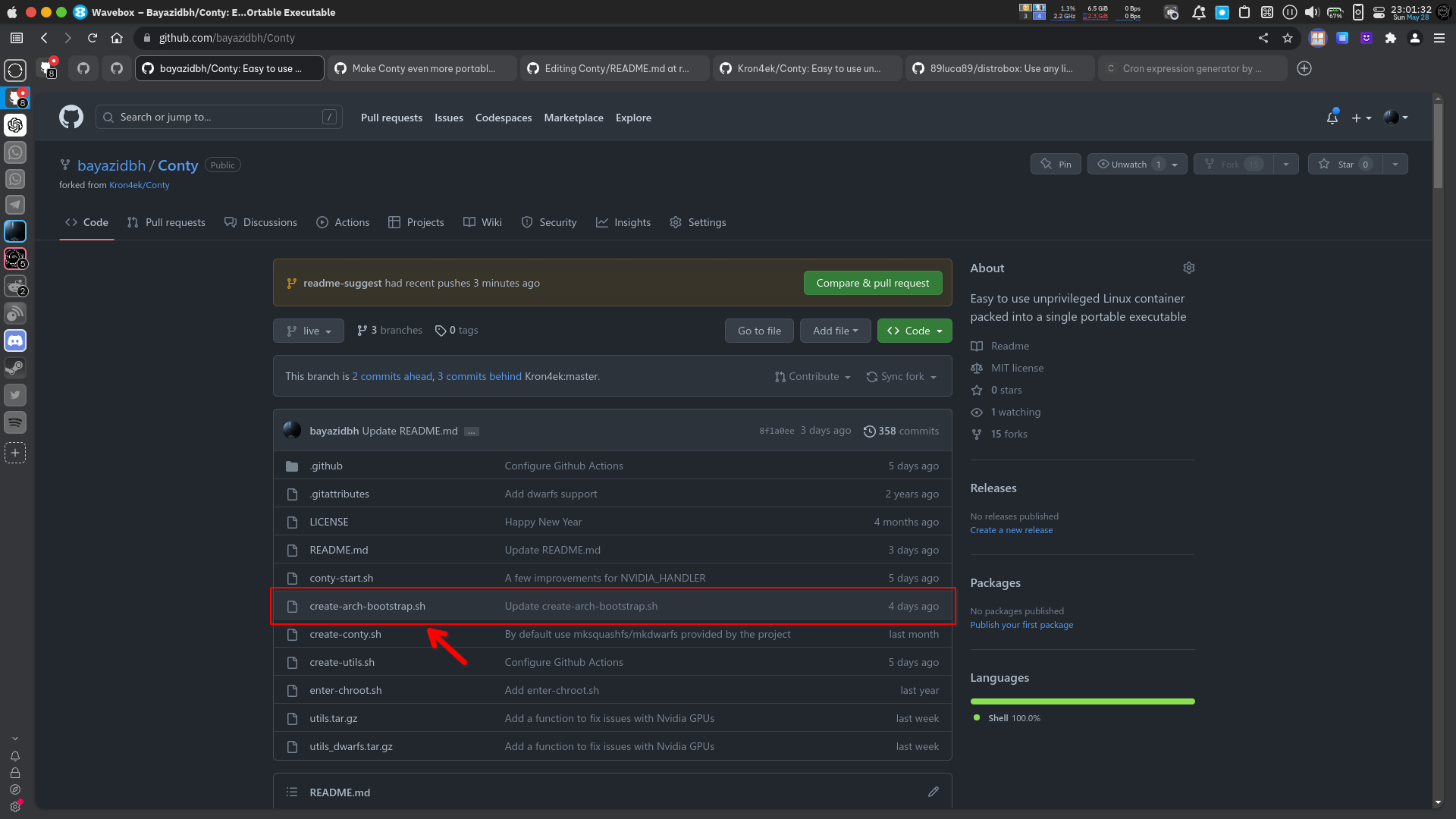The height and width of the screenshot is (819, 1456).
Task: Open the browser extensions puzzle icon
Action: (x=1391, y=38)
